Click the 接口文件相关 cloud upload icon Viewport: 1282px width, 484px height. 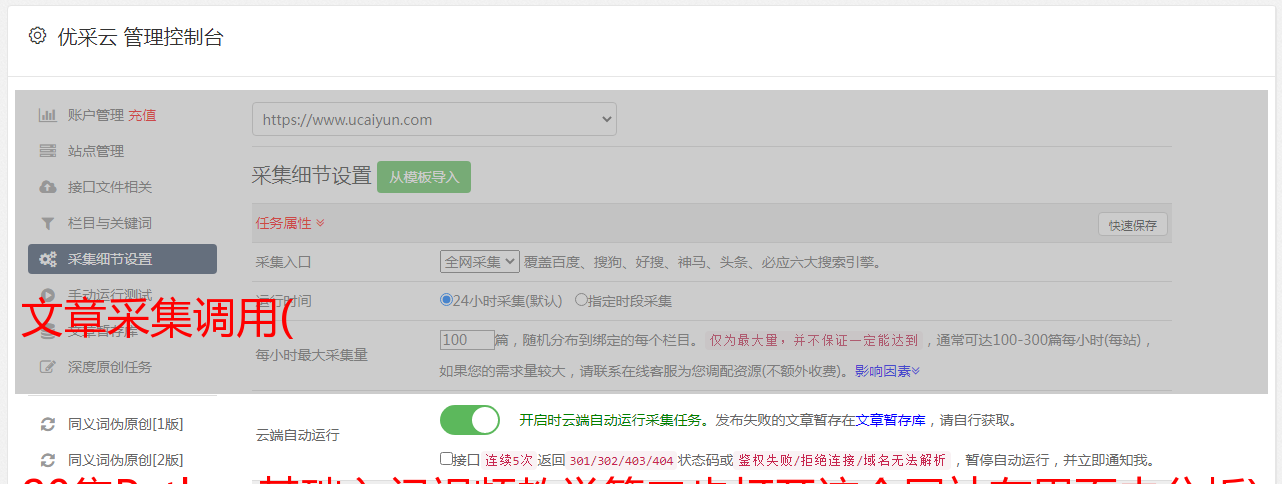pos(47,187)
